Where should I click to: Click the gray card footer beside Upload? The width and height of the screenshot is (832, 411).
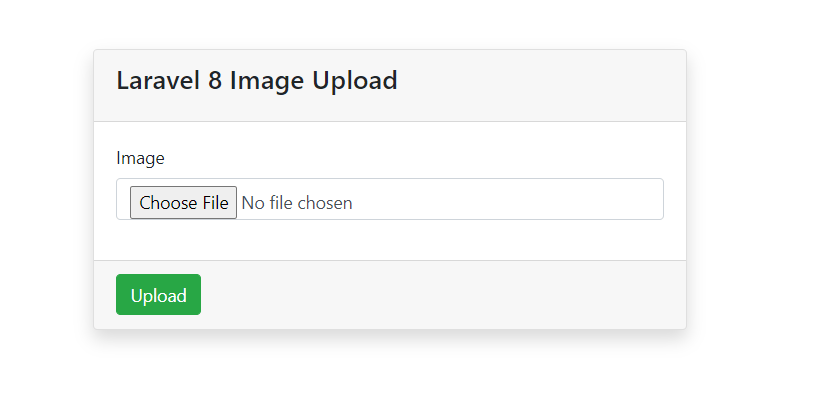(440, 294)
